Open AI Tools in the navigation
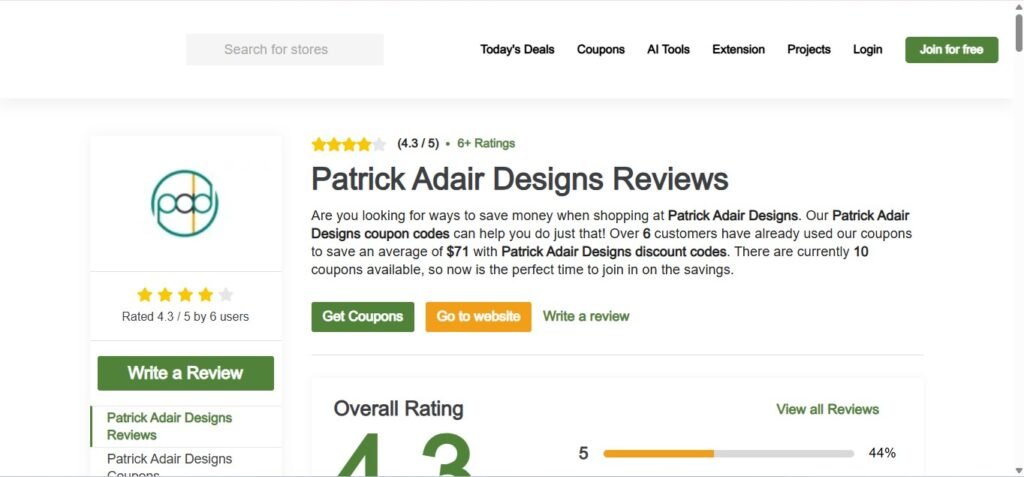1024x477 pixels. click(668, 50)
